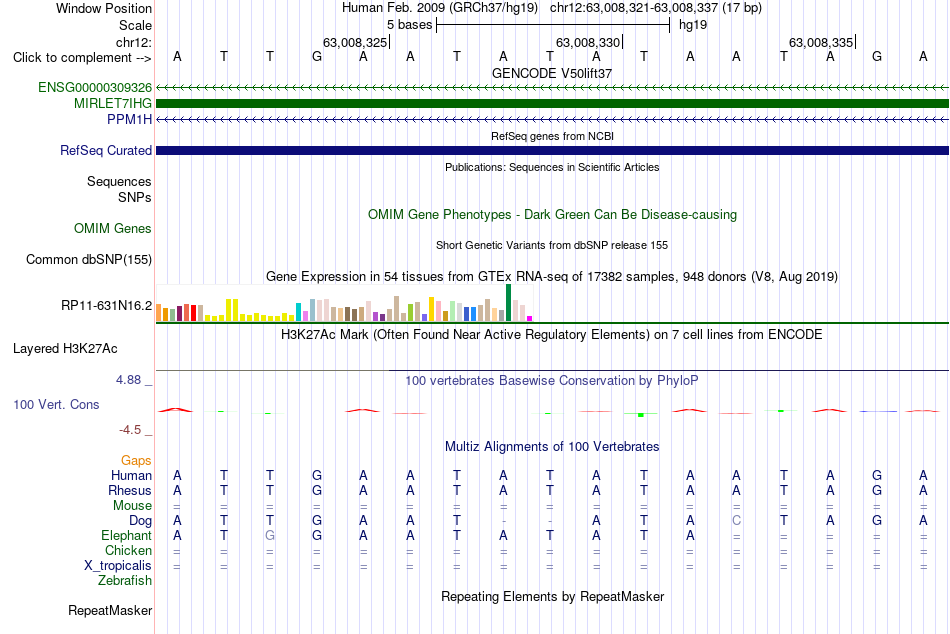Select the X_tropicalis alignment row label

pos(118,566)
